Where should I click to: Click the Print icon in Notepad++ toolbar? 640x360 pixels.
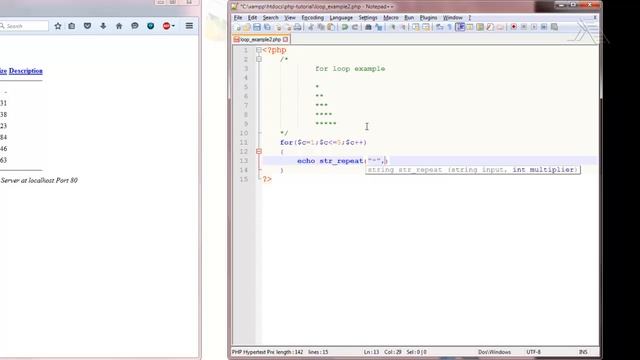[298, 27]
